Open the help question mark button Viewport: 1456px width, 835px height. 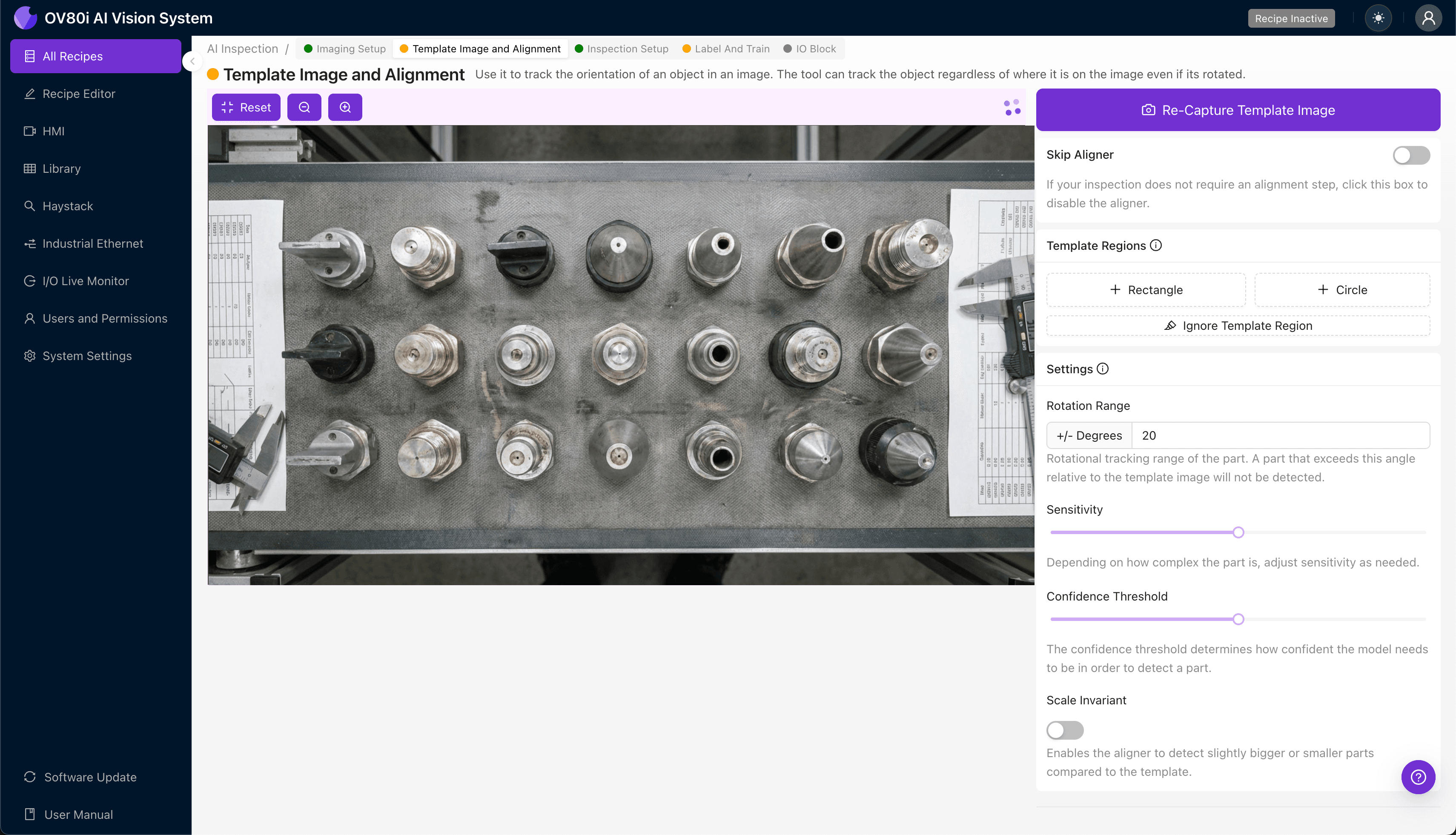point(1418,777)
